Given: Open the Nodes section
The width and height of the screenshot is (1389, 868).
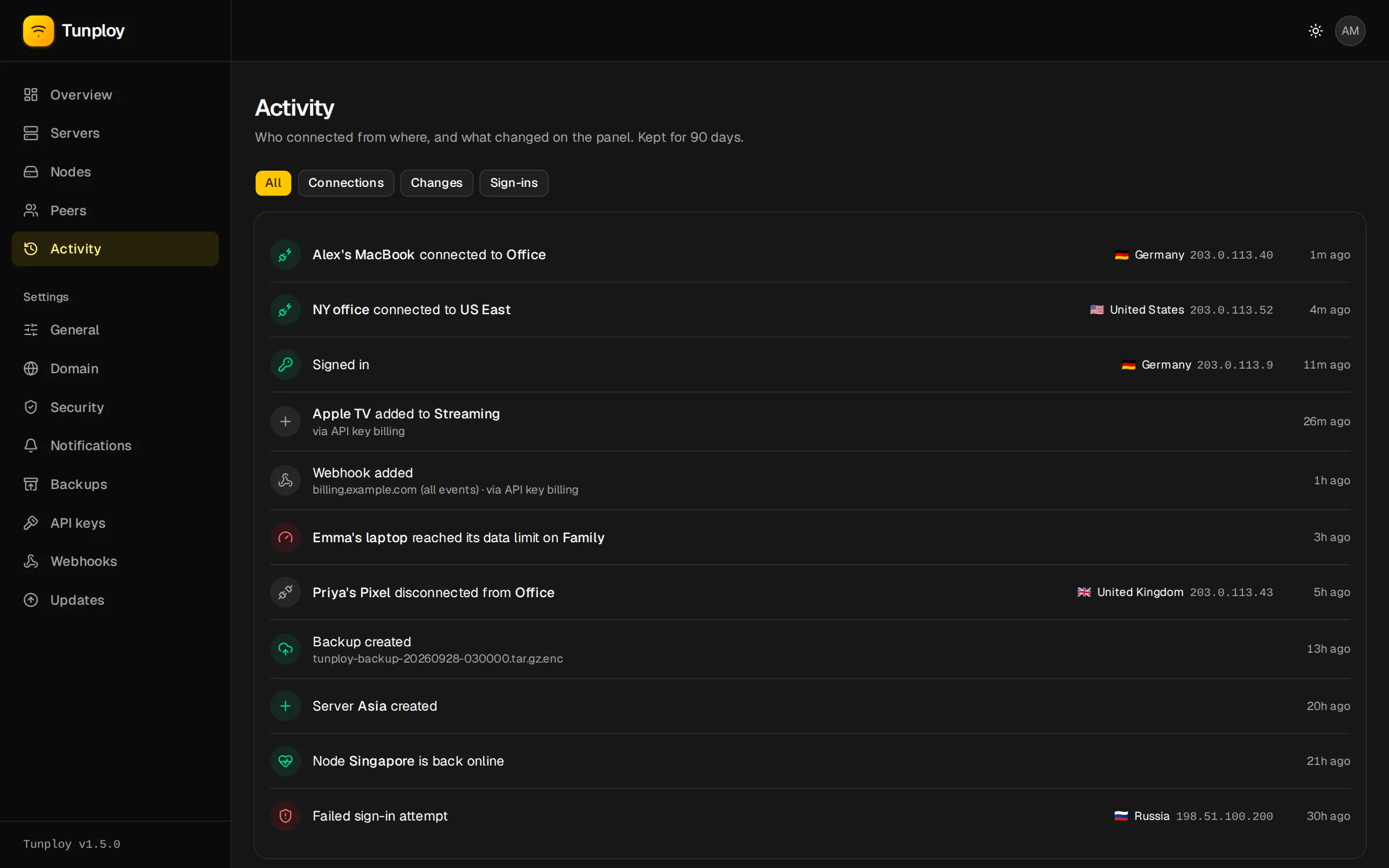Looking at the screenshot, I should coord(115,172).
